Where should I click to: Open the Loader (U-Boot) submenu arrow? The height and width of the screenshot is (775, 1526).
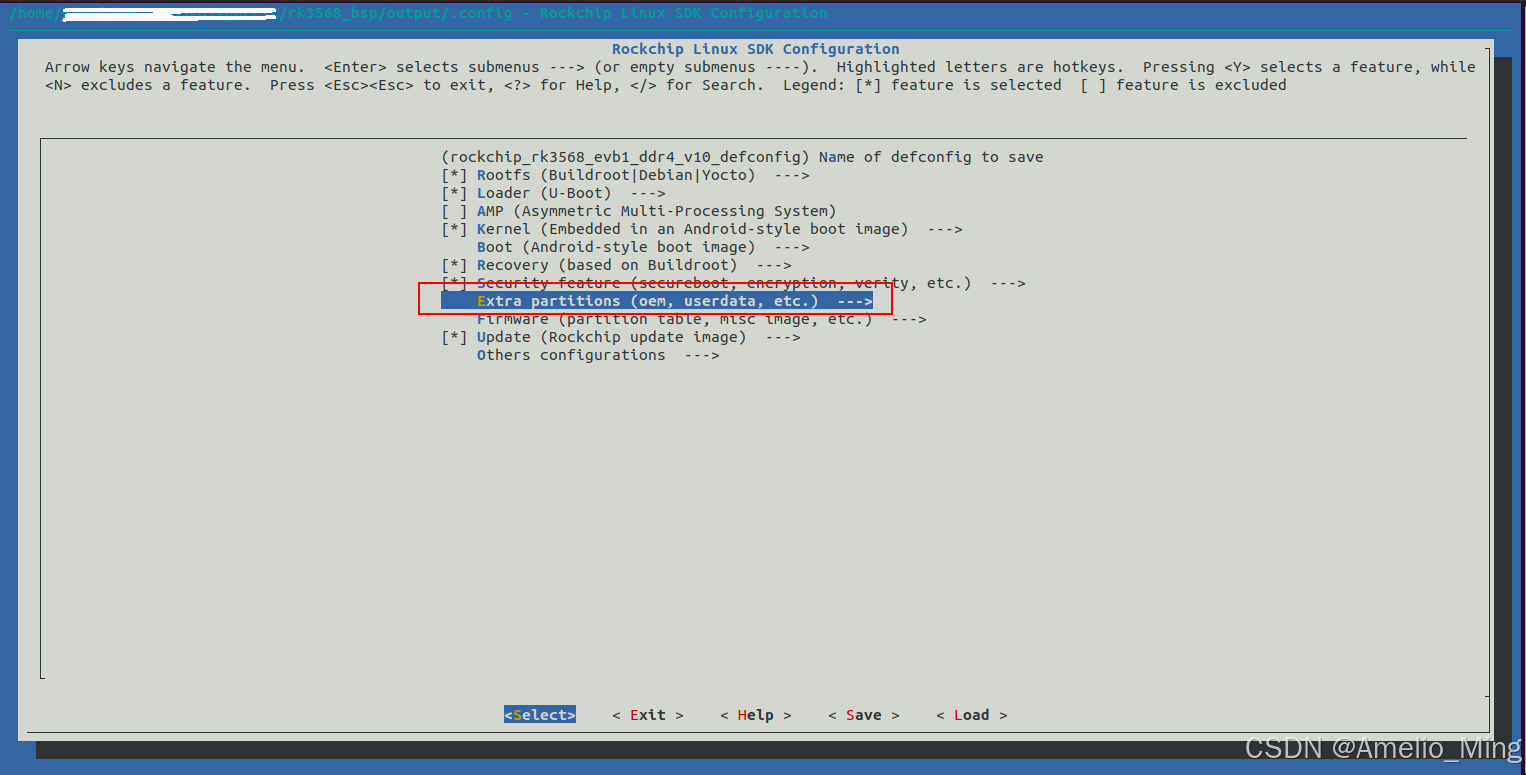[x=648, y=193]
